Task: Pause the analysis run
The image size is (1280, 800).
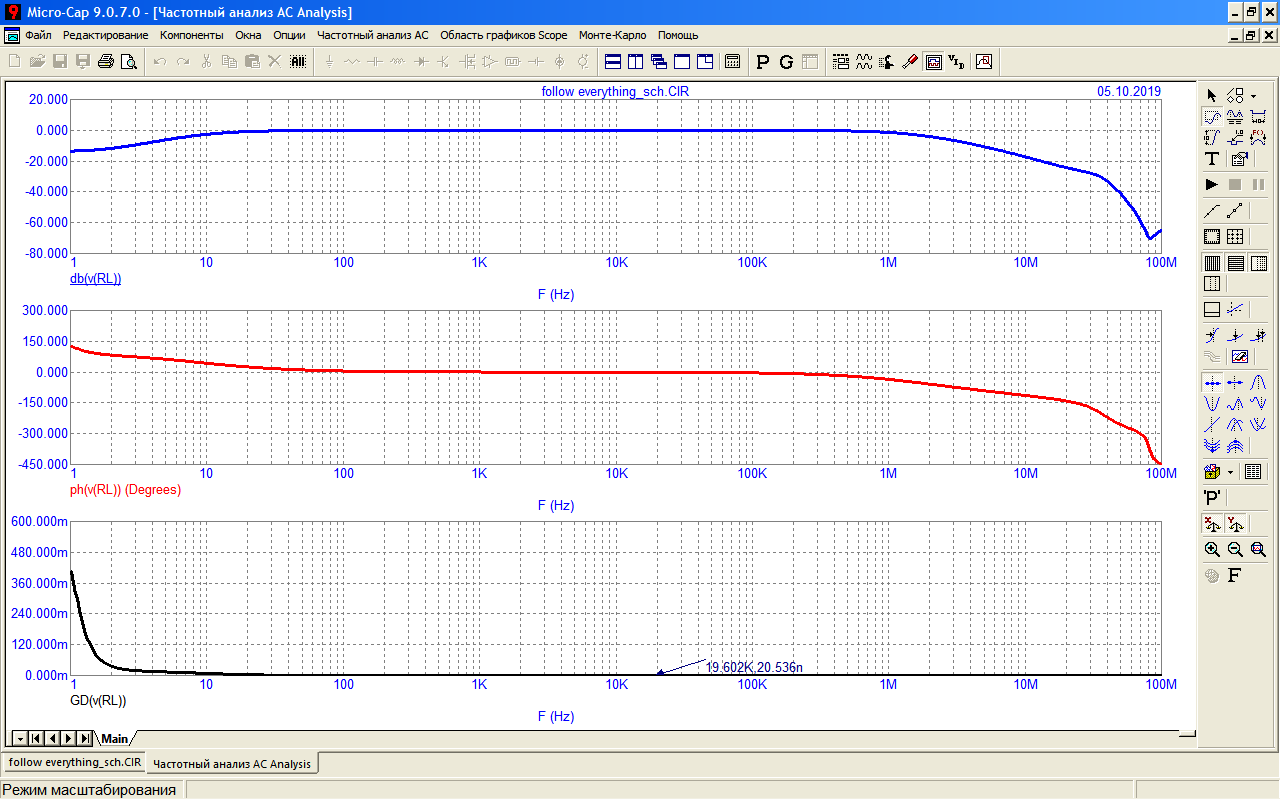Action: [1258, 185]
